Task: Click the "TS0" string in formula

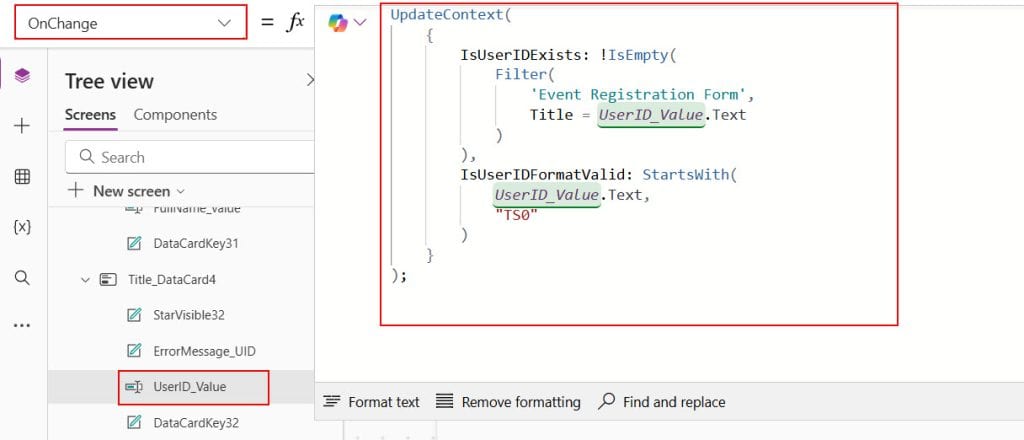Action: (516, 215)
